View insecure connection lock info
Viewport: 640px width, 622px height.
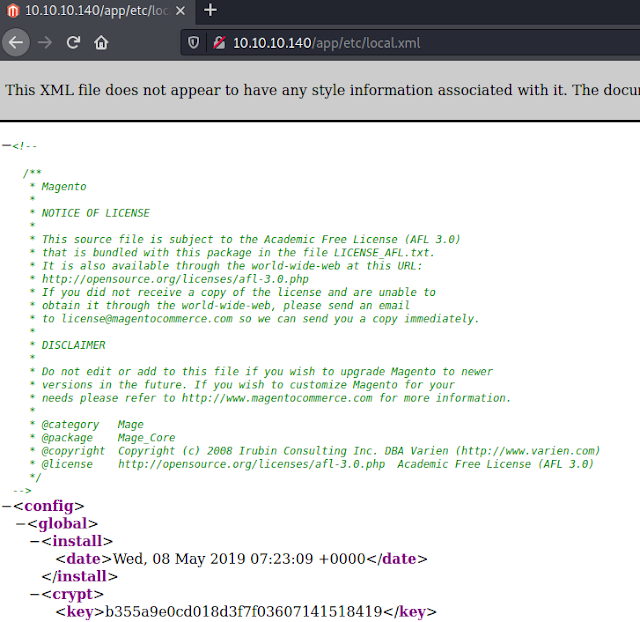click(219, 42)
